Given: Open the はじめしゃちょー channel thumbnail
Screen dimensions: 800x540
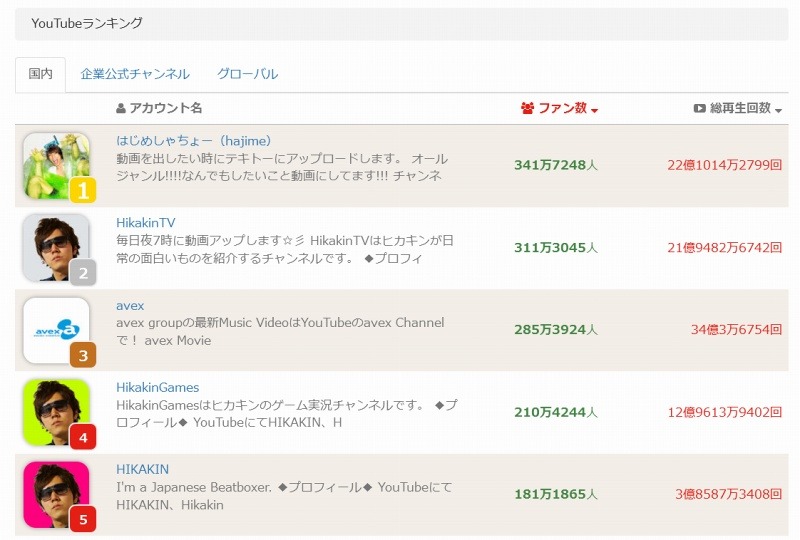Looking at the screenshot, I should pos(56,166).
